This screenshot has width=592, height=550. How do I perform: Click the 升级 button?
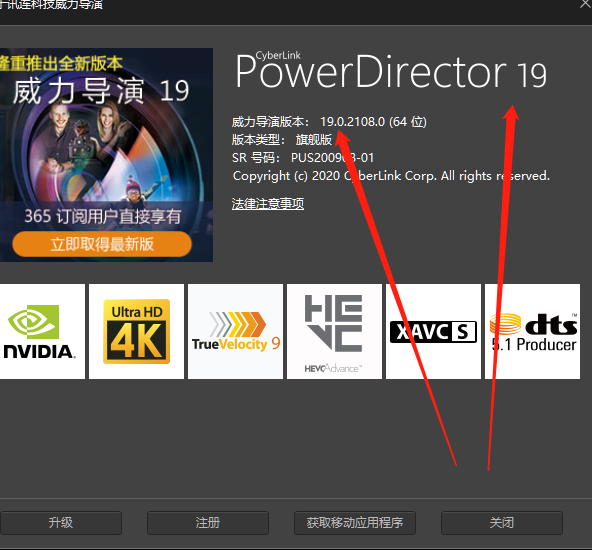point(61,523)
